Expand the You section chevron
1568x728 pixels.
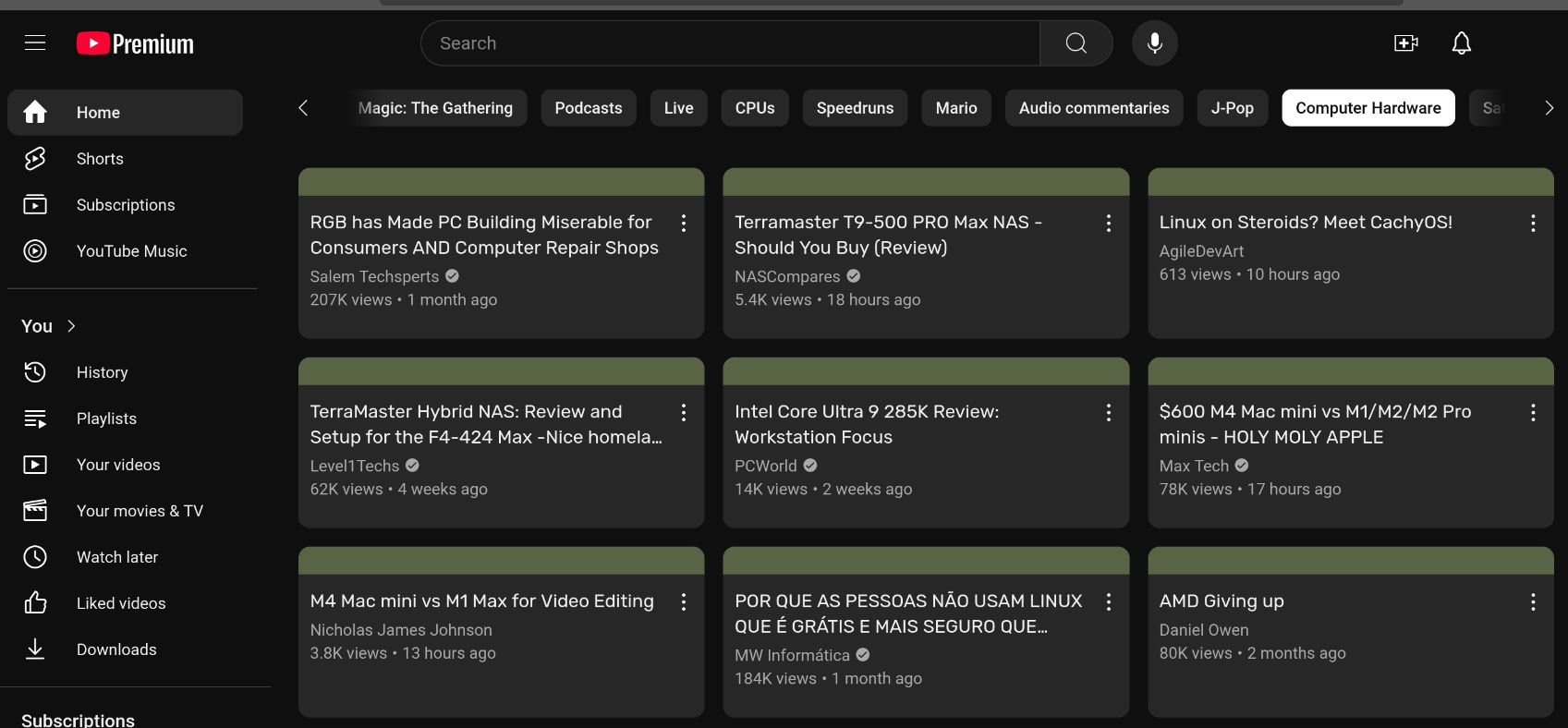(72, 326)
